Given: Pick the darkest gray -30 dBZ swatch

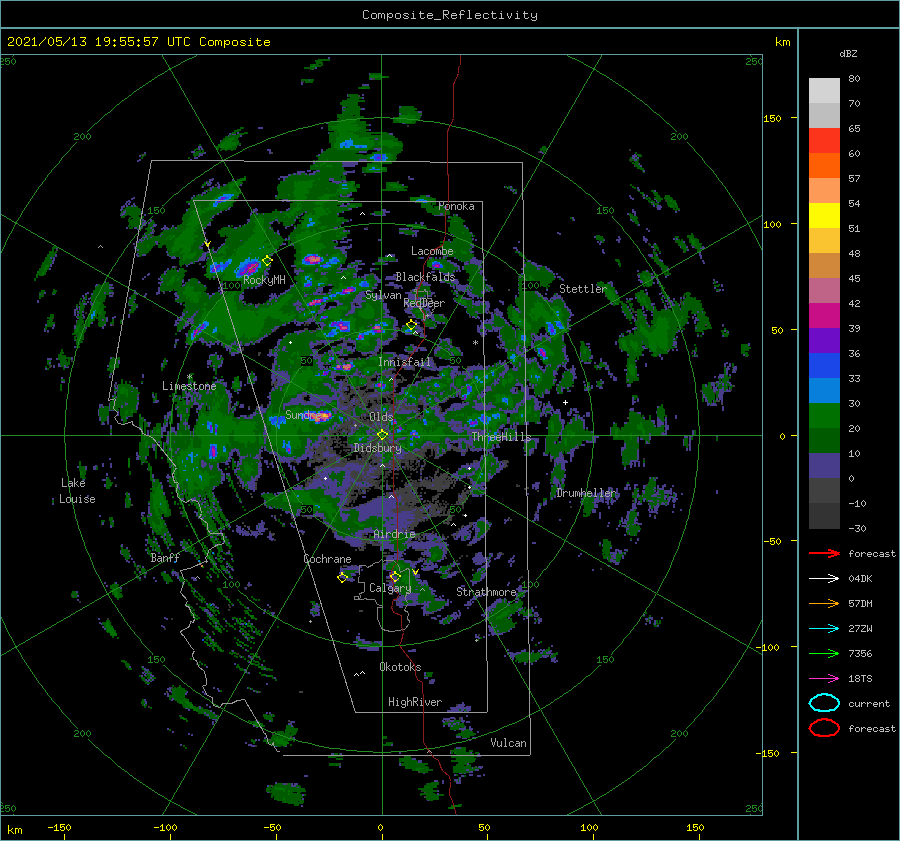Looking at the screenshot, I should pos(824,516).
